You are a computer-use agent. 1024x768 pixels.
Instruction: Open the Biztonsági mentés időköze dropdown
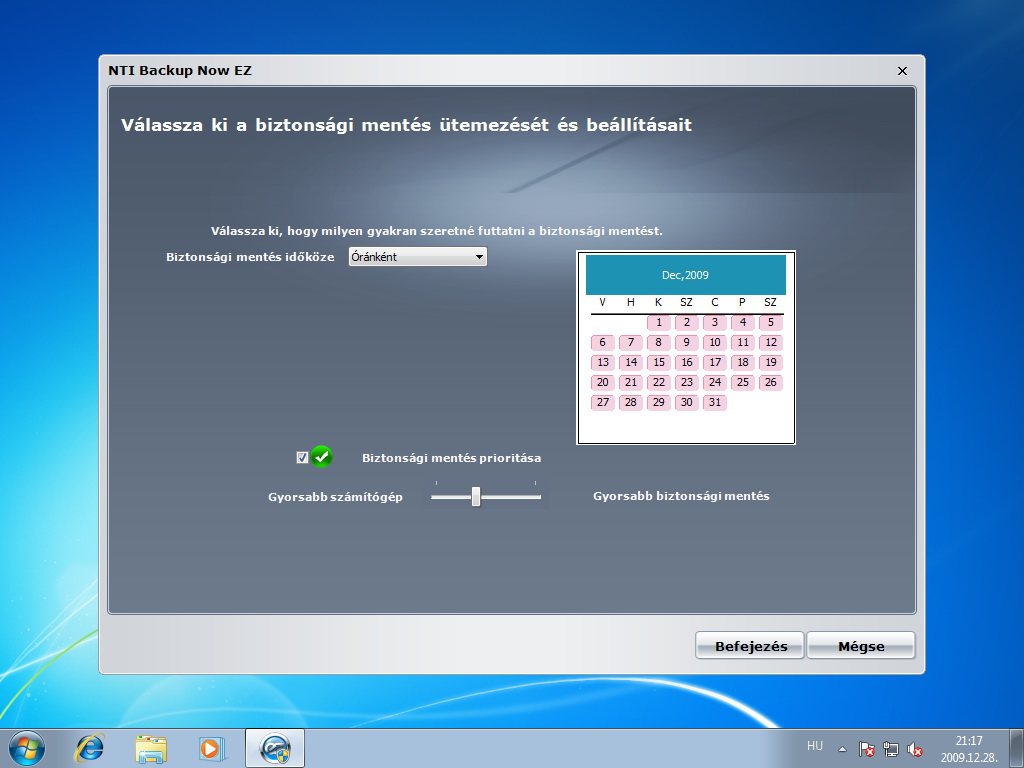pos(418,257)
